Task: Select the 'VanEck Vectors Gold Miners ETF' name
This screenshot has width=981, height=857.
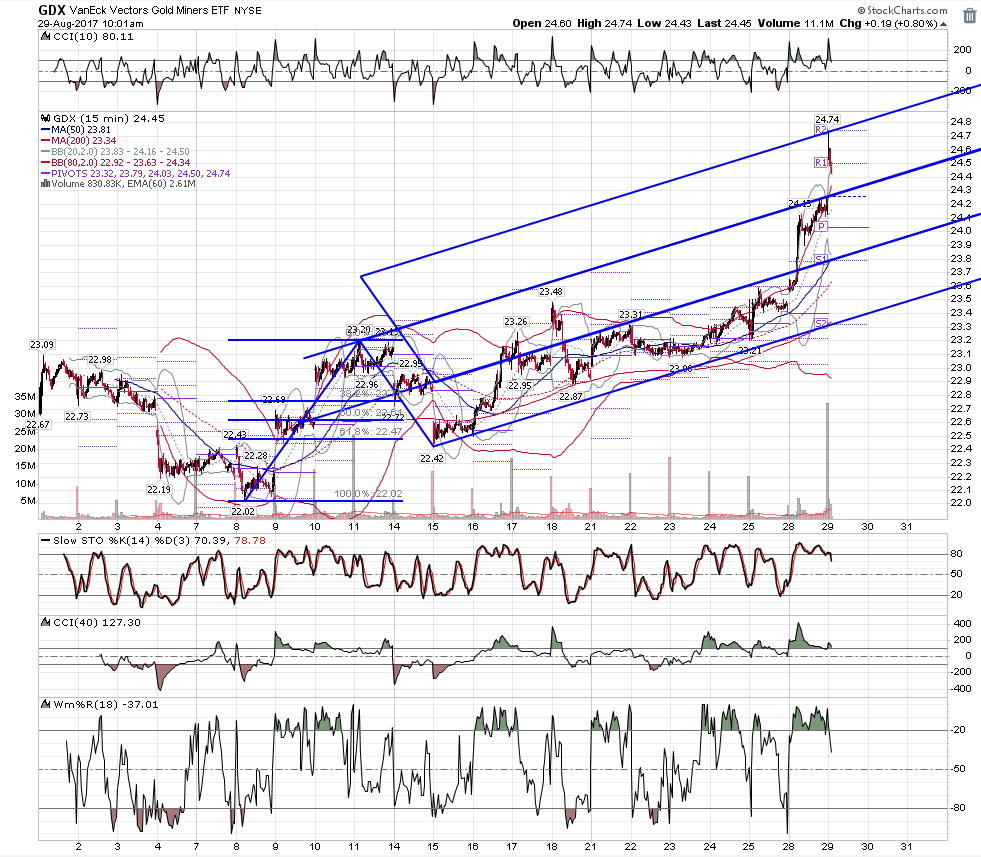Action: coord(150,11)
